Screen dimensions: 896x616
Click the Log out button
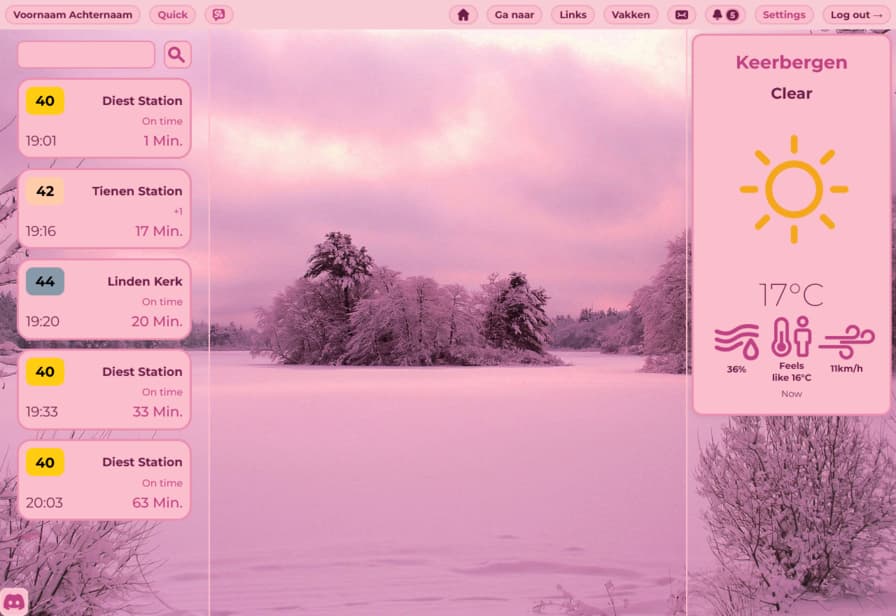pos(856,15)
